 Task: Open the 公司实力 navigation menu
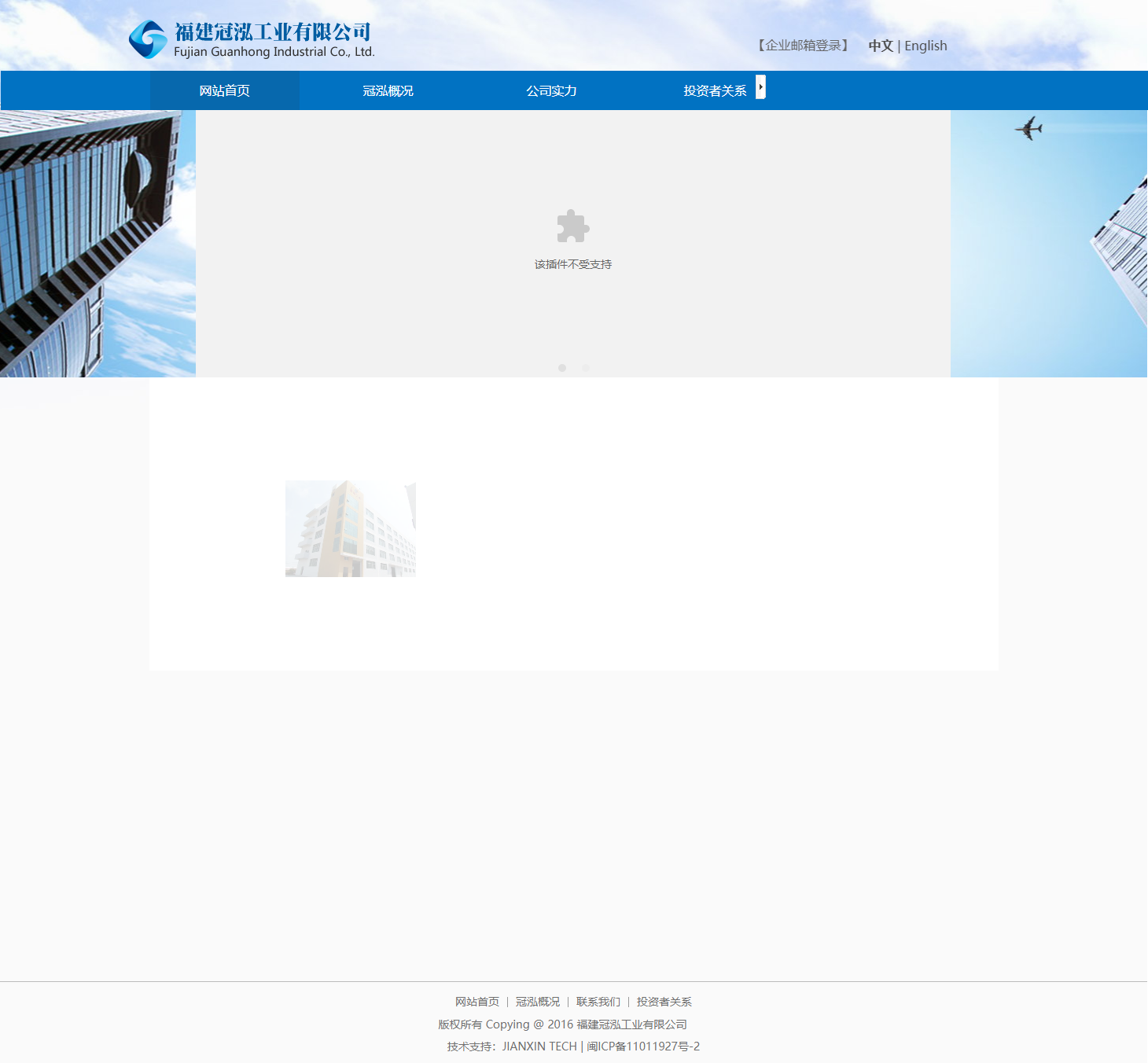point(552,90)
